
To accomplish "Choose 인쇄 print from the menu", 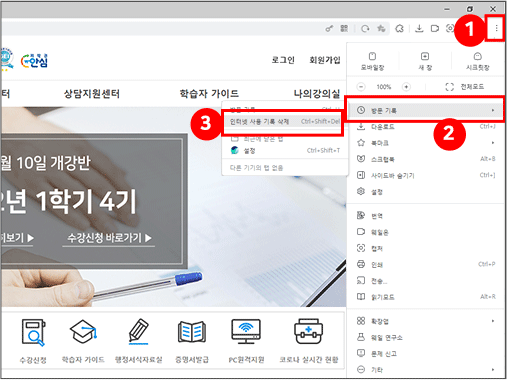I will (x=426, y=265).
